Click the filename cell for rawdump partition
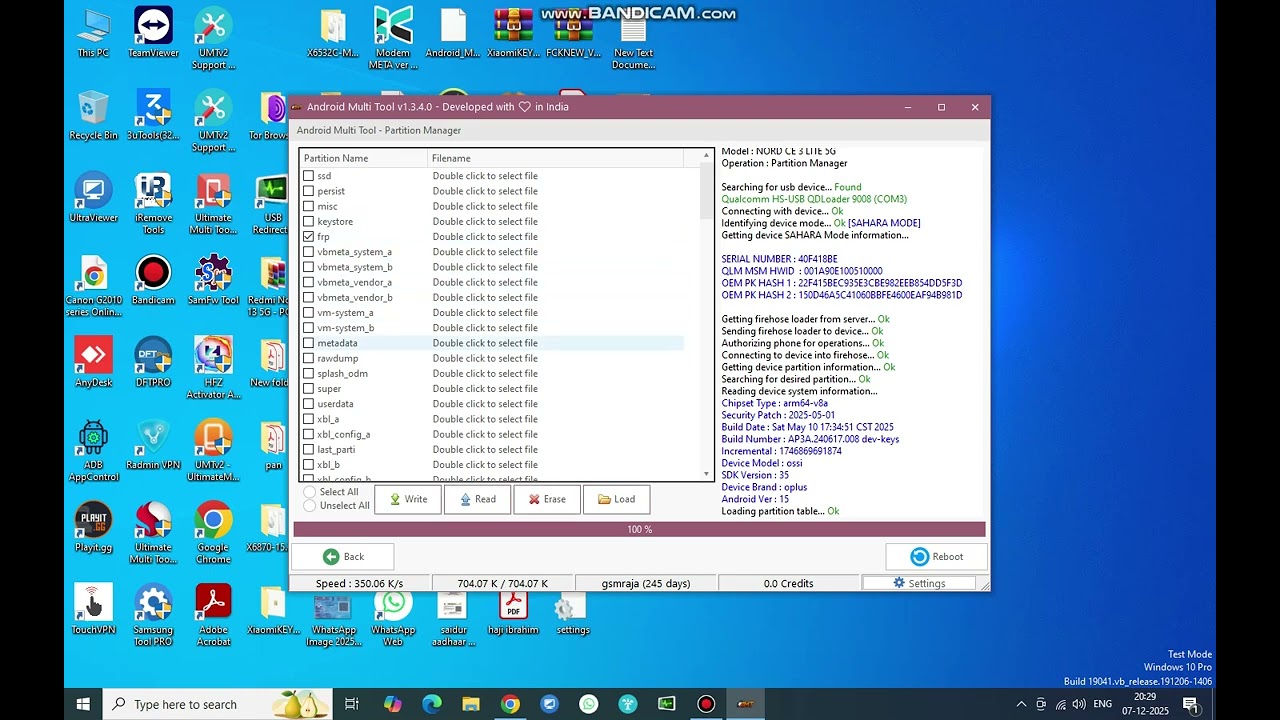 click(485, 358)
